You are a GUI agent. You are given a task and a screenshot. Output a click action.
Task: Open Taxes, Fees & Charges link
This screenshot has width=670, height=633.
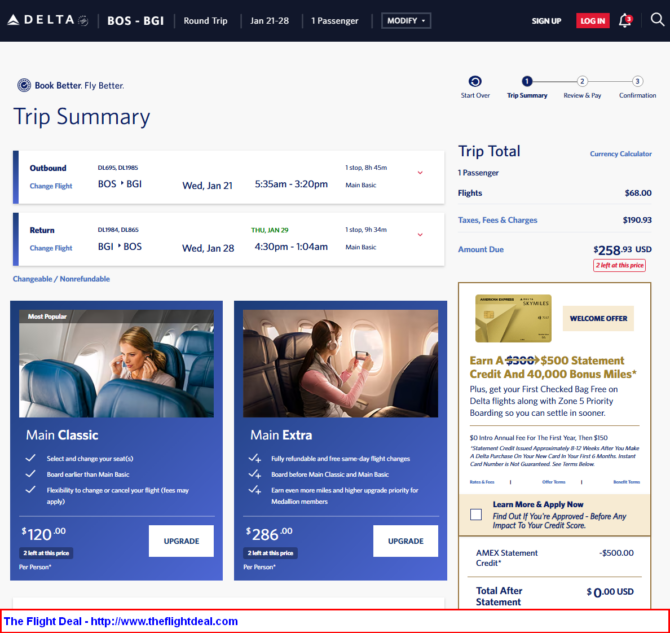pos(497,220)
